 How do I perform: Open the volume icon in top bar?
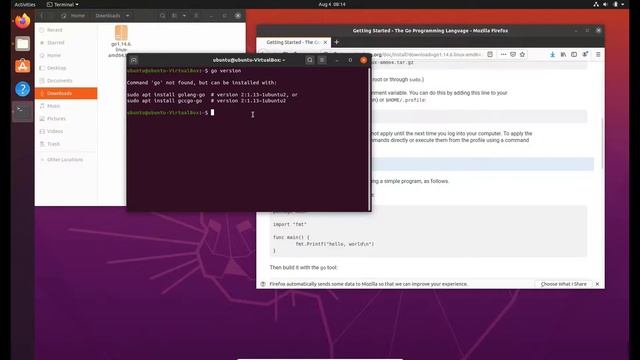(605, 4)
